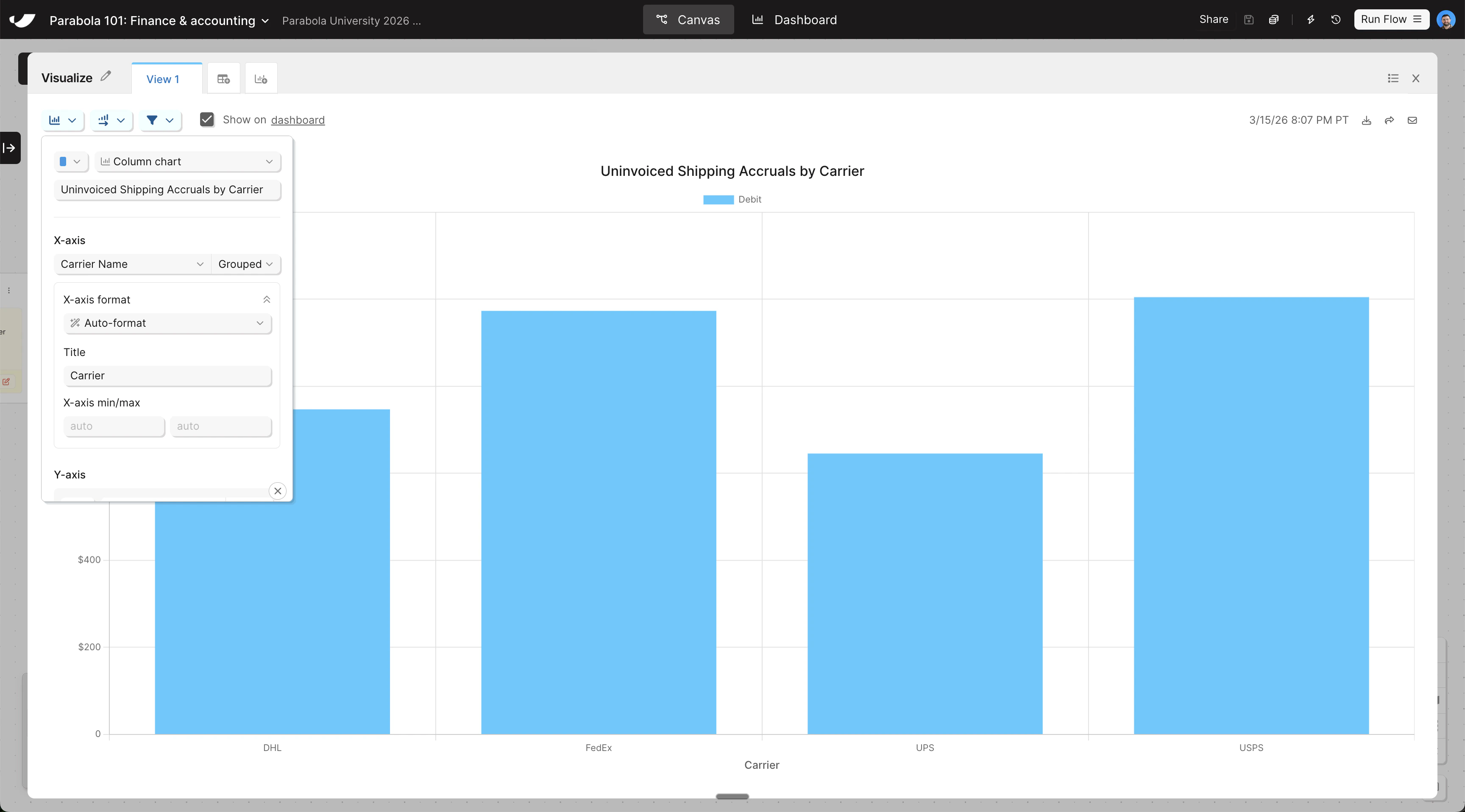Click the X-axis max input
This screenshot has height=812, width=1465.
coord(221,426)
